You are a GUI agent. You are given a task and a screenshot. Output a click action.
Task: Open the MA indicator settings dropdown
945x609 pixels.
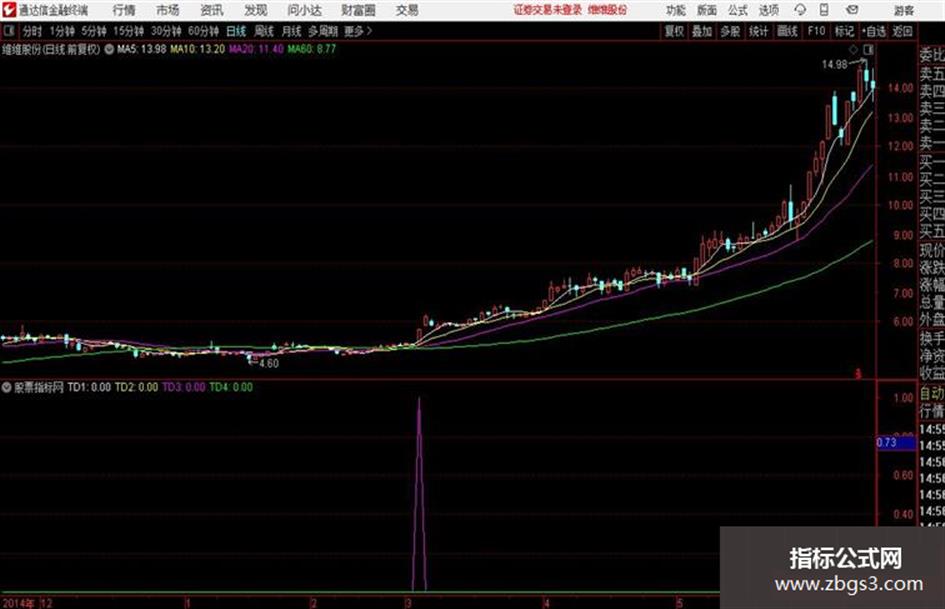109,49
